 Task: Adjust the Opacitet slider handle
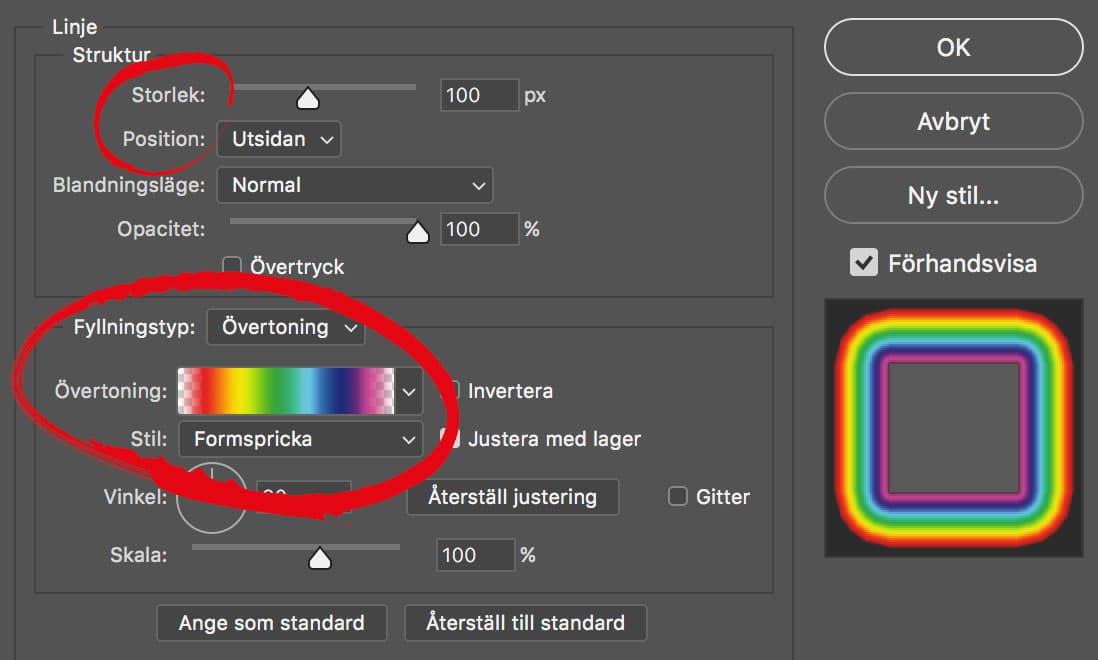pos(417,232)
